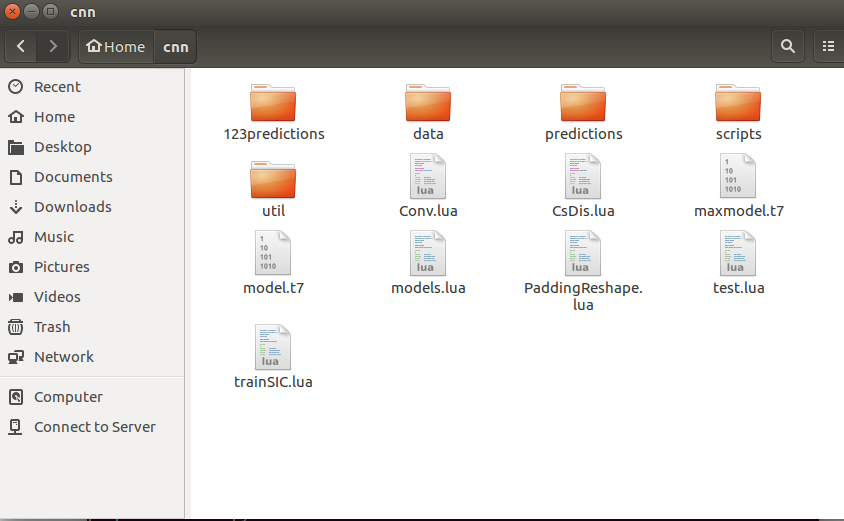Click the Music note icon

click(x=16, y=237)
